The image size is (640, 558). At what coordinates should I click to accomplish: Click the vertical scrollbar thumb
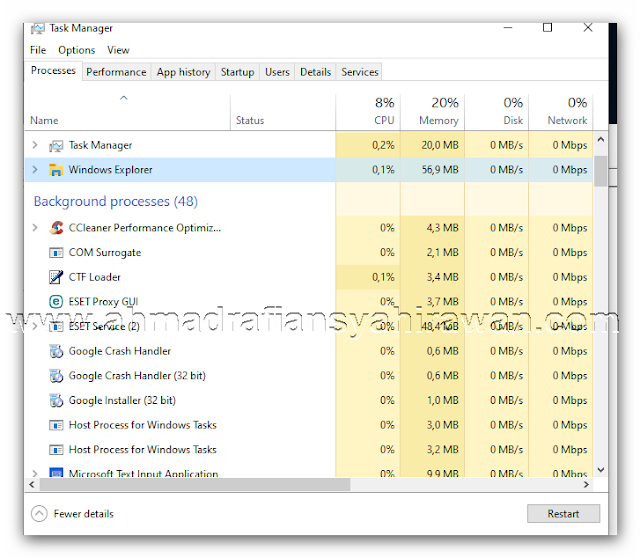point(600,171)
